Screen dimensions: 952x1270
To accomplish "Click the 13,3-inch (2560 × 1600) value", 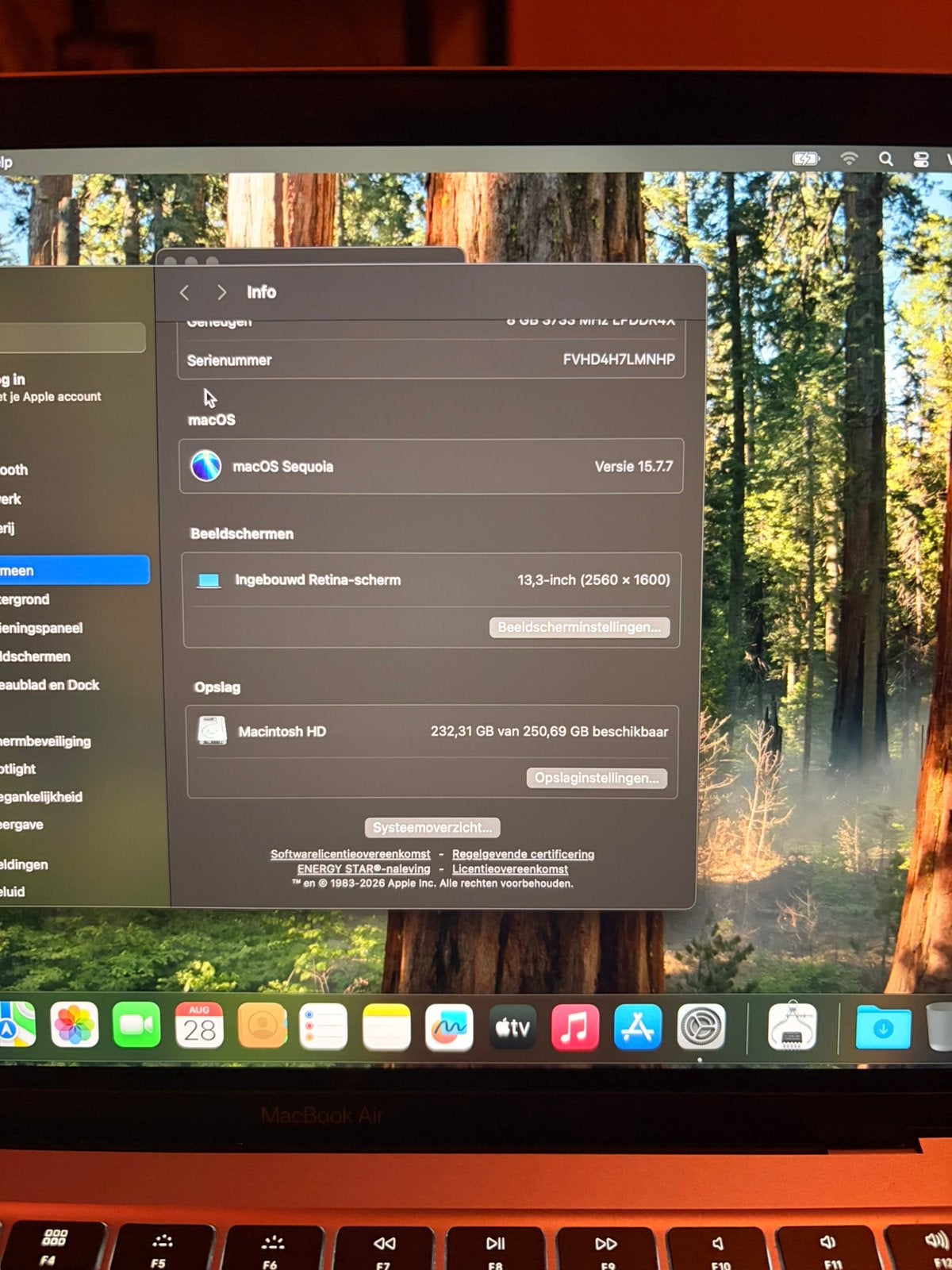I will coord(594,580).
